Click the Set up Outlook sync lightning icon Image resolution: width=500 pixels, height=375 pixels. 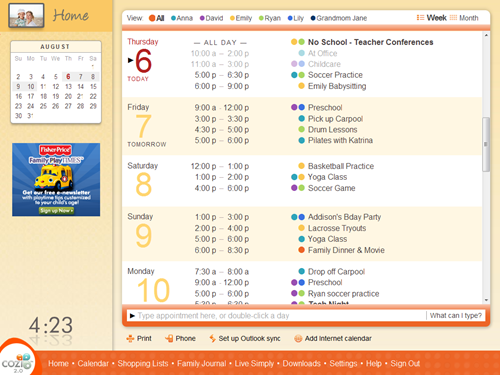[212, 339]
